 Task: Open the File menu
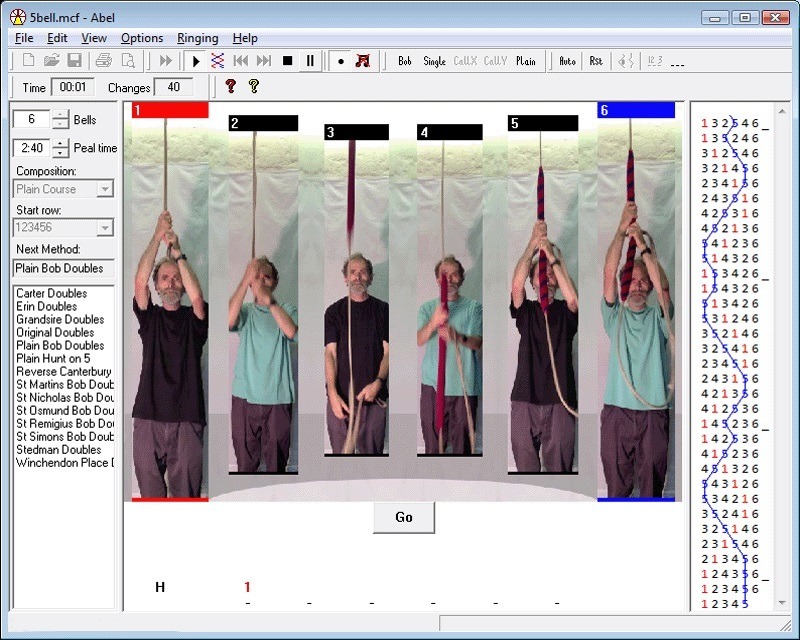(24, 38)
